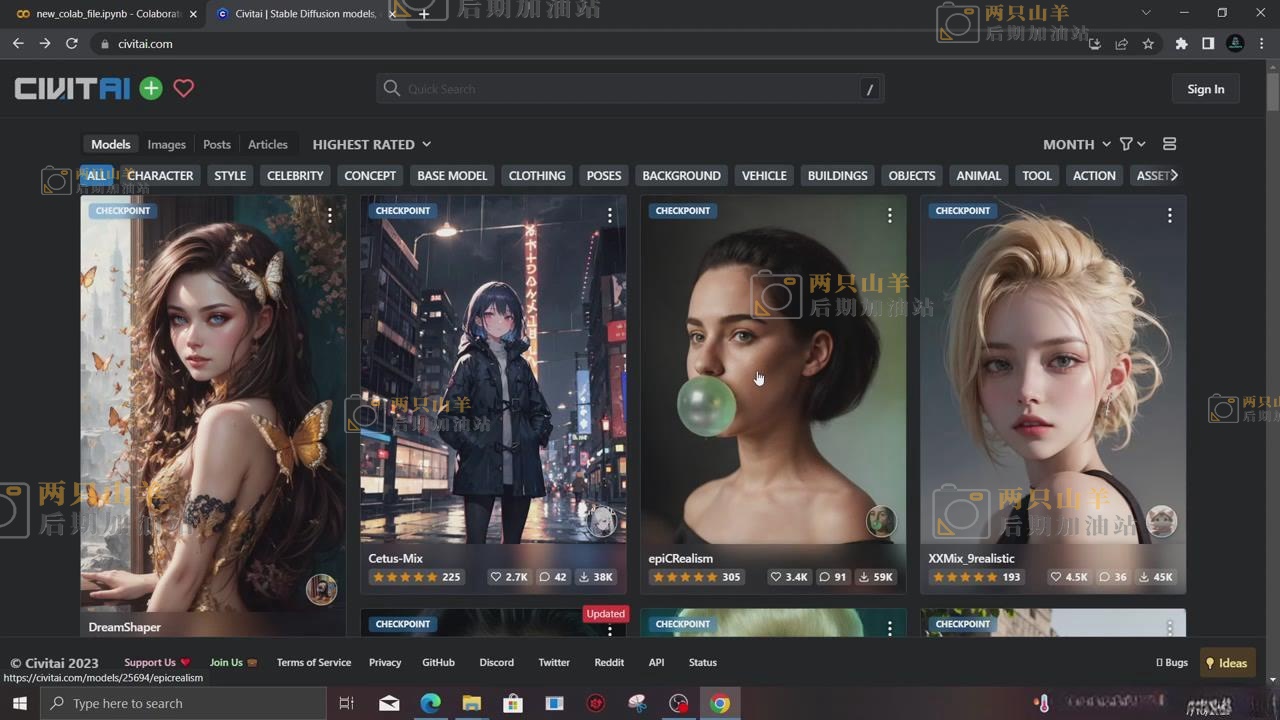Toggle the CHARACTER category filter
Image resolution: width=1280 pixels, height=720 pixels.
pos(160,175)
